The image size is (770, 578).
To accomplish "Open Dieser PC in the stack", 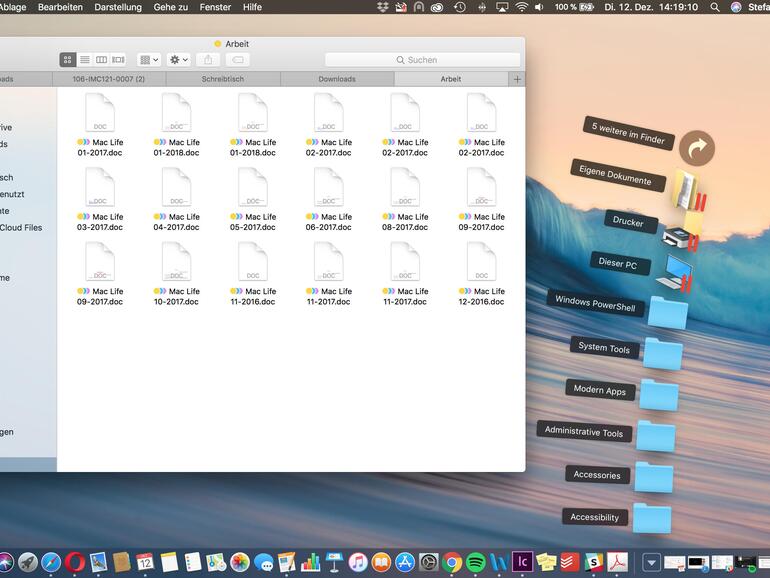I will pyautogui.click(x=674, y=274).
